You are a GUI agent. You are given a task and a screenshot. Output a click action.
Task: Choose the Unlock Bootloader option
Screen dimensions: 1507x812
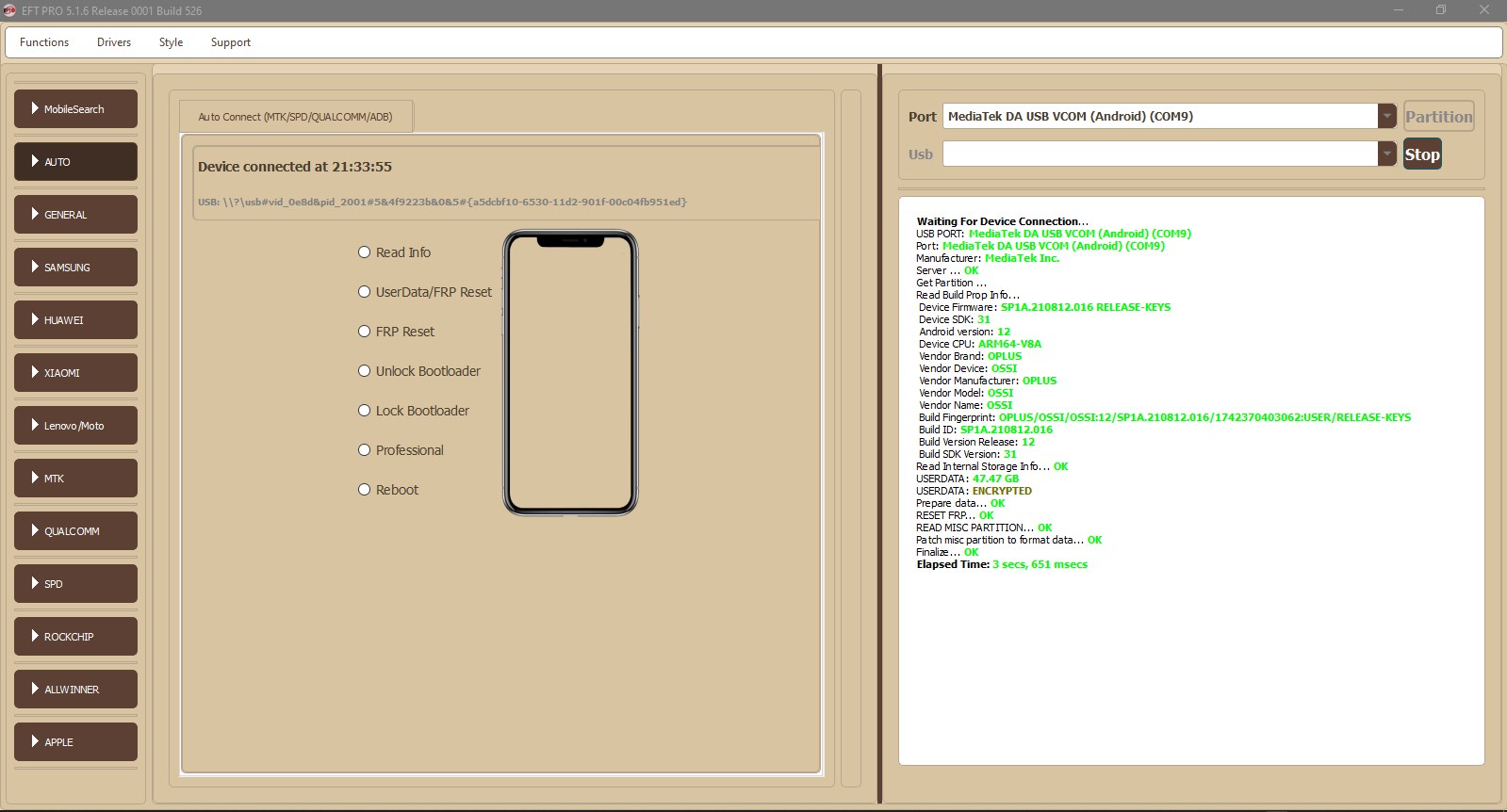[x=364, y=371]
